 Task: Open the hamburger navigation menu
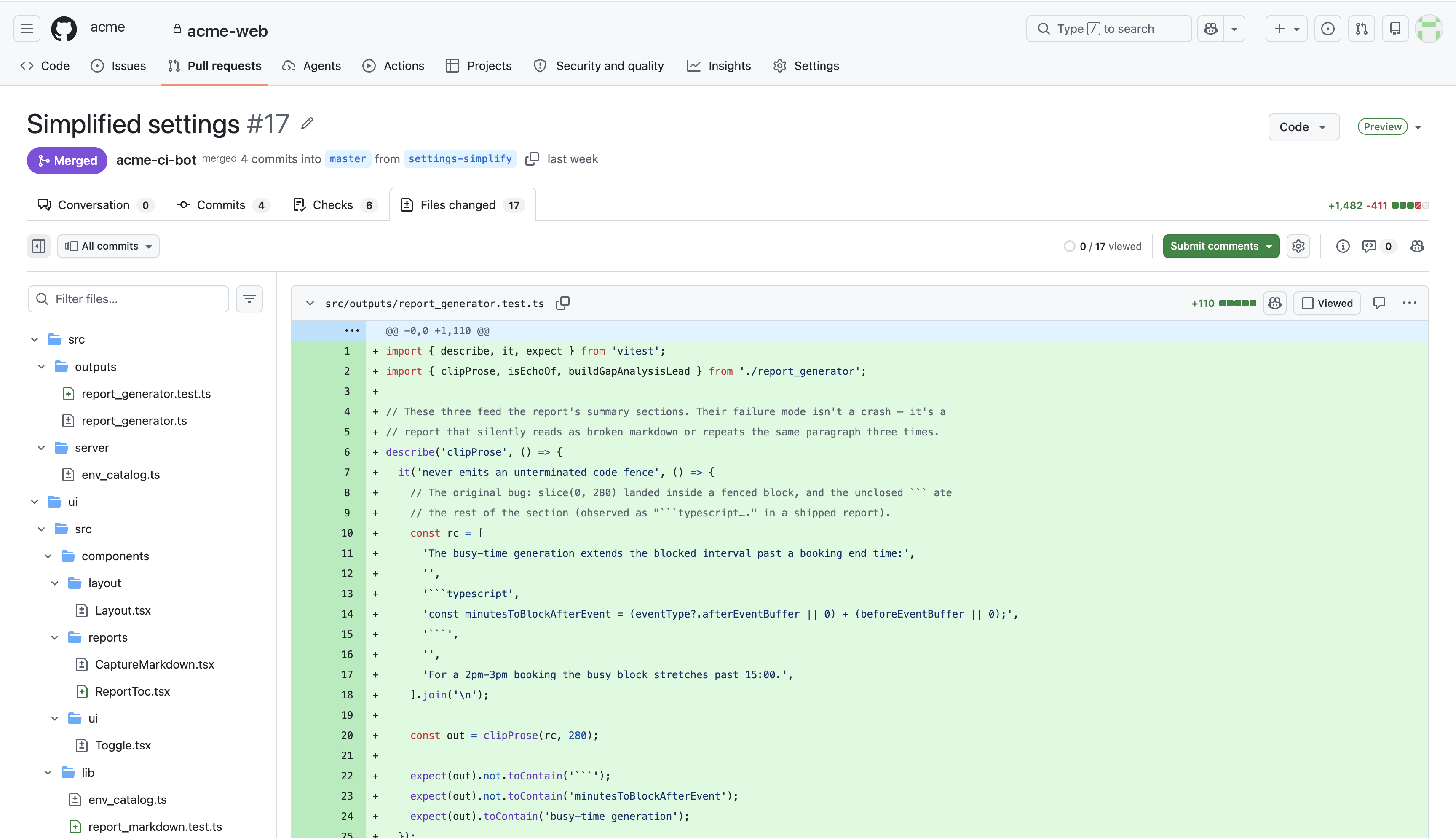tap(27, 29)
